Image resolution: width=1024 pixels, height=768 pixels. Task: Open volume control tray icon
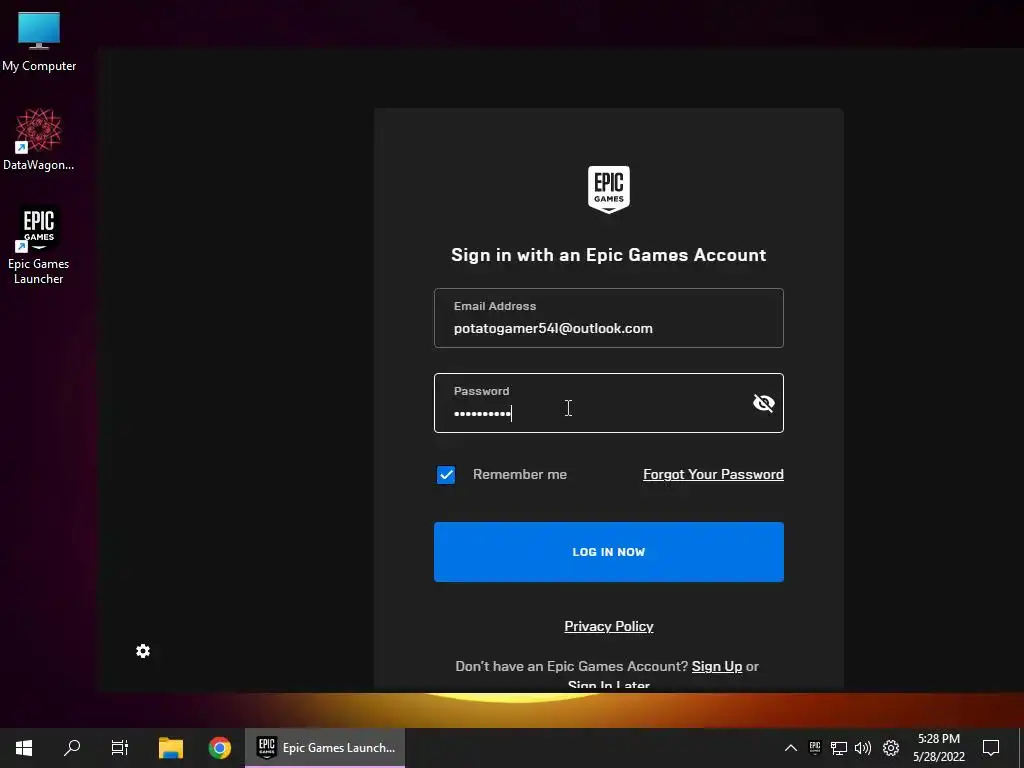[x=863, y=748]
